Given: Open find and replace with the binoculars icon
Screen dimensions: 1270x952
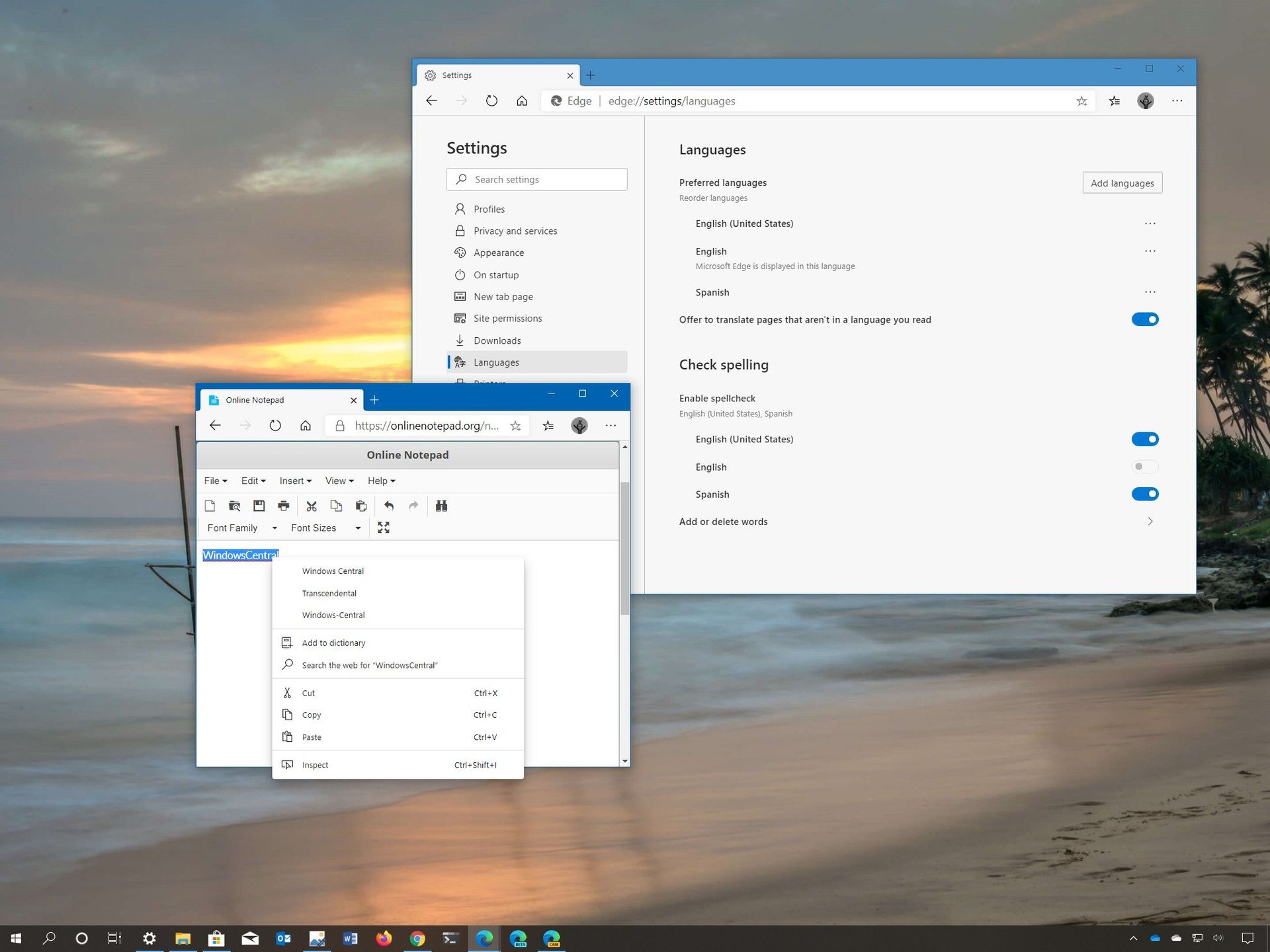Looking at the screenshot, I should 441,506.
